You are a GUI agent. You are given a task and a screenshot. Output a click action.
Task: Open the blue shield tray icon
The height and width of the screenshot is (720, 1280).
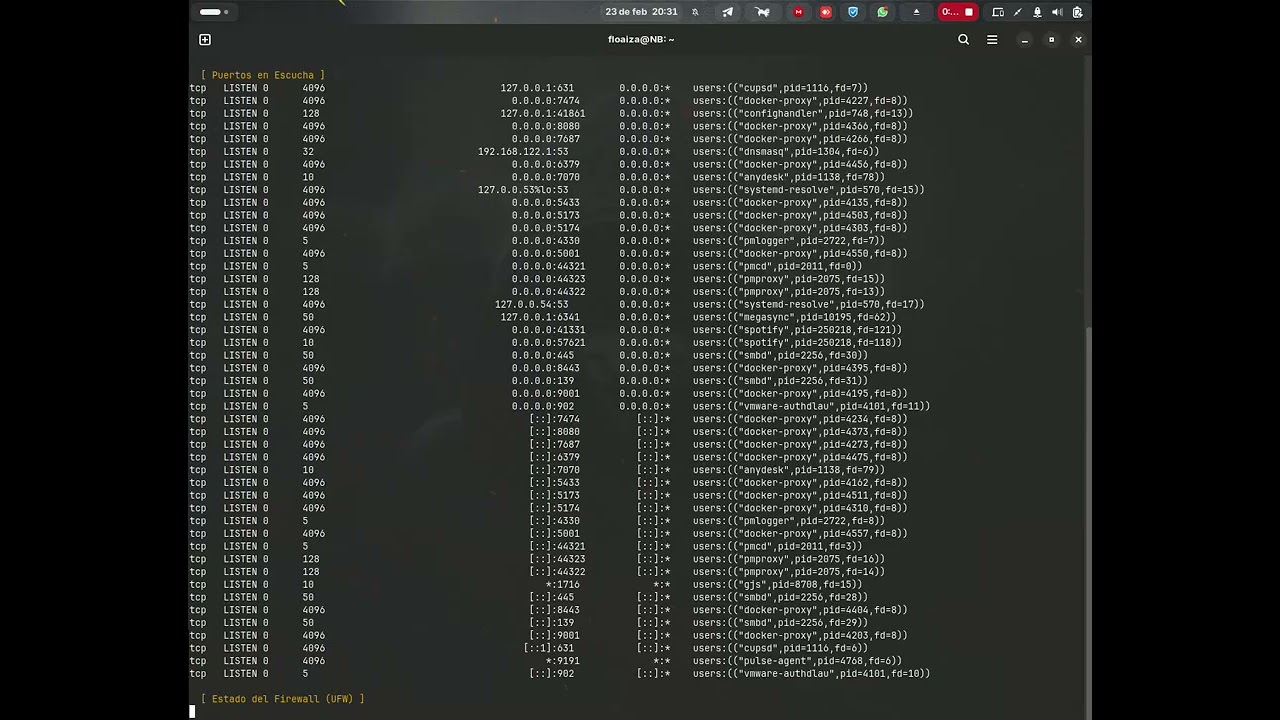tap(853, 12)
